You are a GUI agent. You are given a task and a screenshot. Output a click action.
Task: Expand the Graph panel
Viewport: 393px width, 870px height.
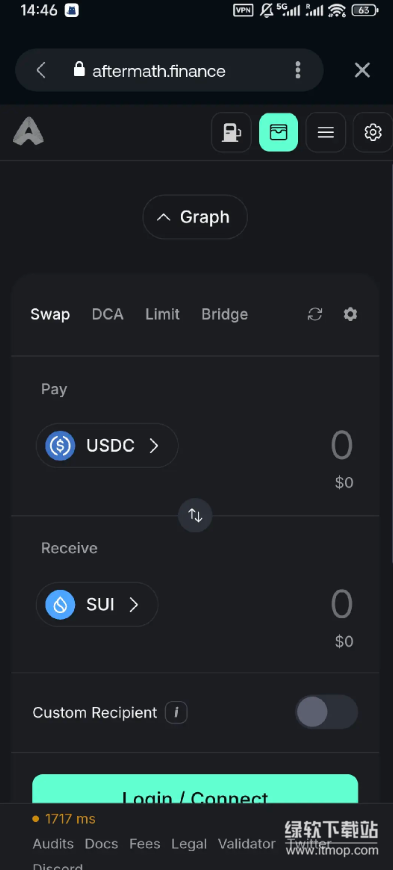pos(195,217)
